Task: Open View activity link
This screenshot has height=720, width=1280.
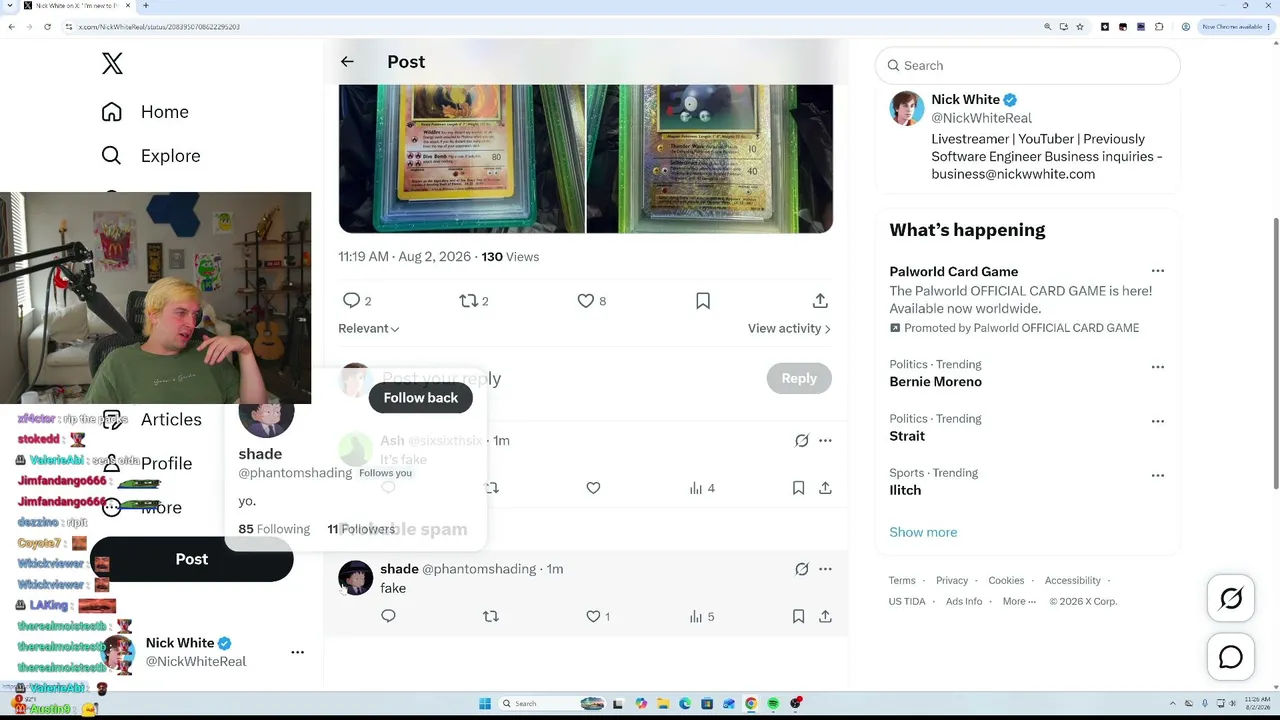Action: [x=789, y=329]
